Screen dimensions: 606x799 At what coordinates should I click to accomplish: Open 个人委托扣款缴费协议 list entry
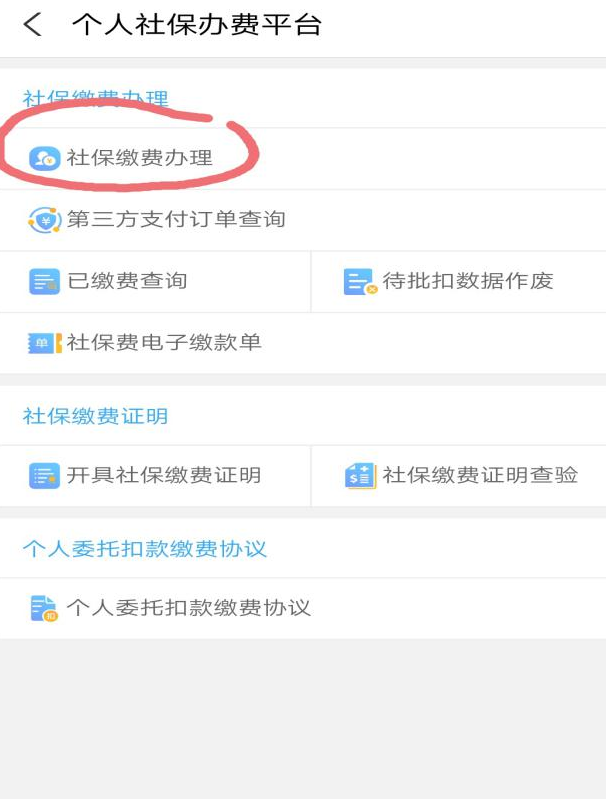(303, 608)
